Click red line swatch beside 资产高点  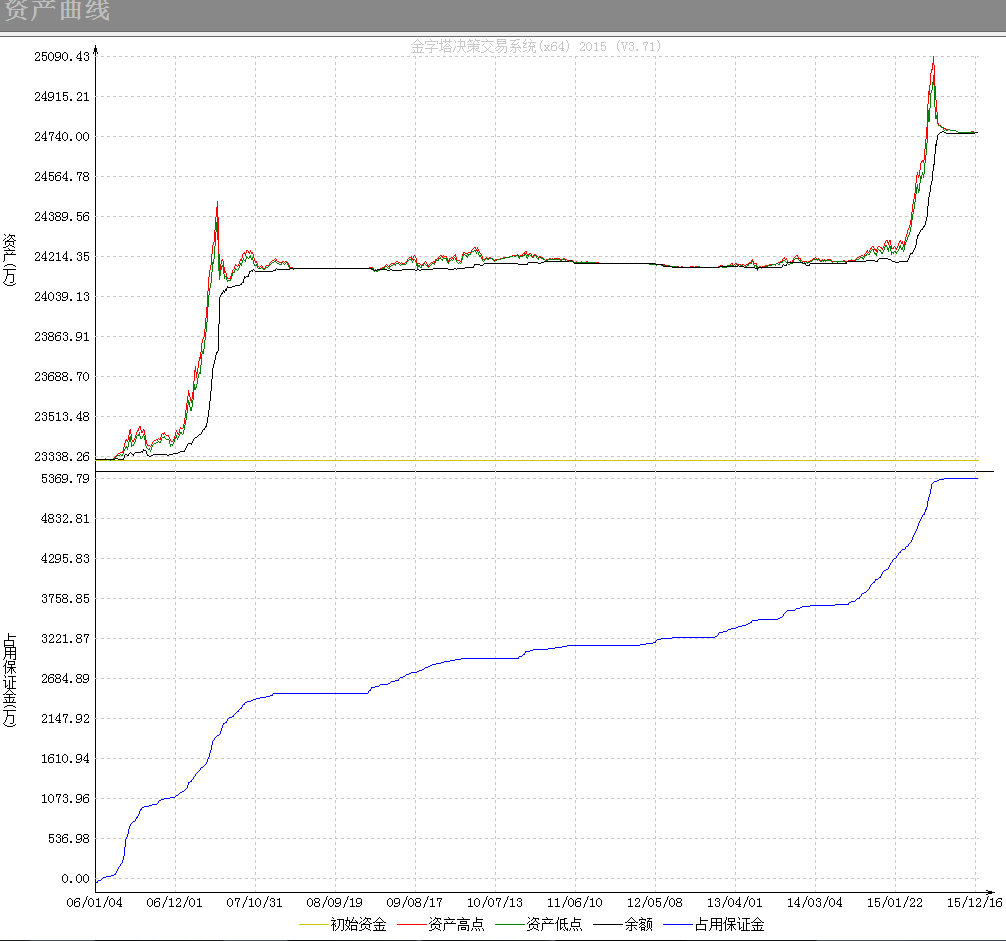pos(412,925)
